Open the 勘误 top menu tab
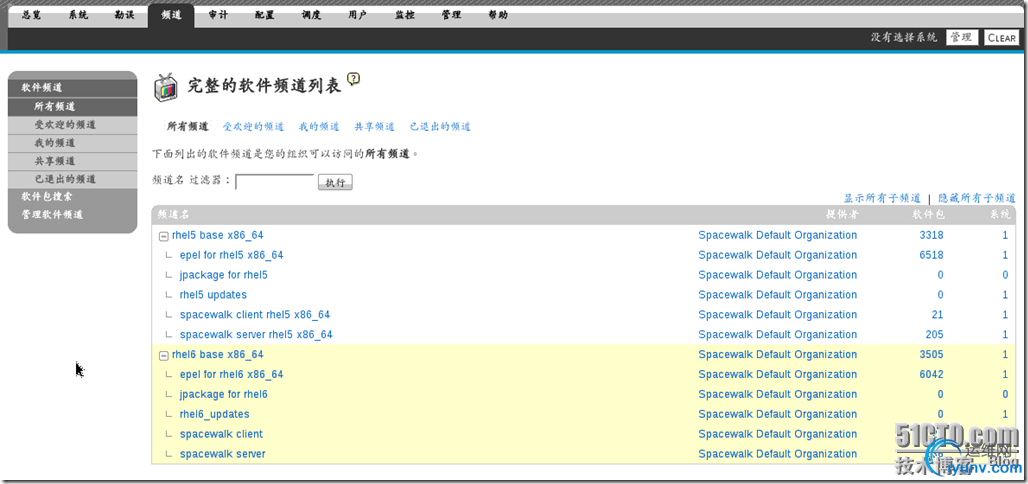This screenshot has height=484, width=1028. [x=125, y=15]
